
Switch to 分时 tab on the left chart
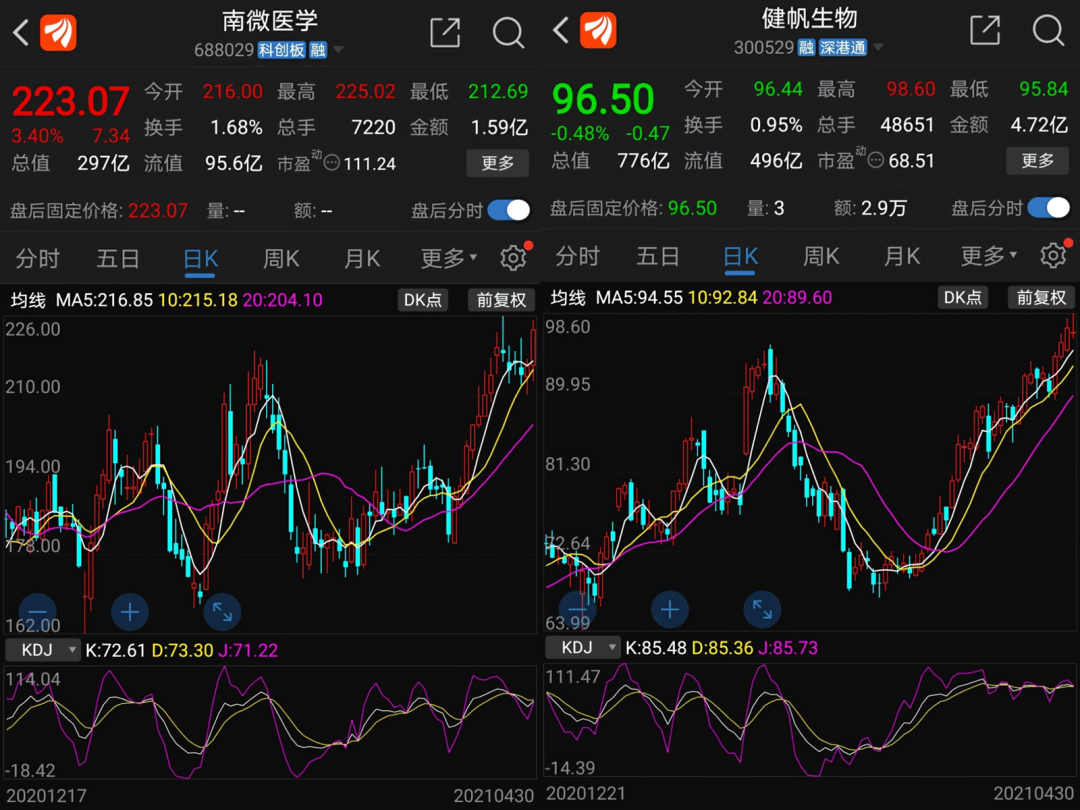(37, 257)
